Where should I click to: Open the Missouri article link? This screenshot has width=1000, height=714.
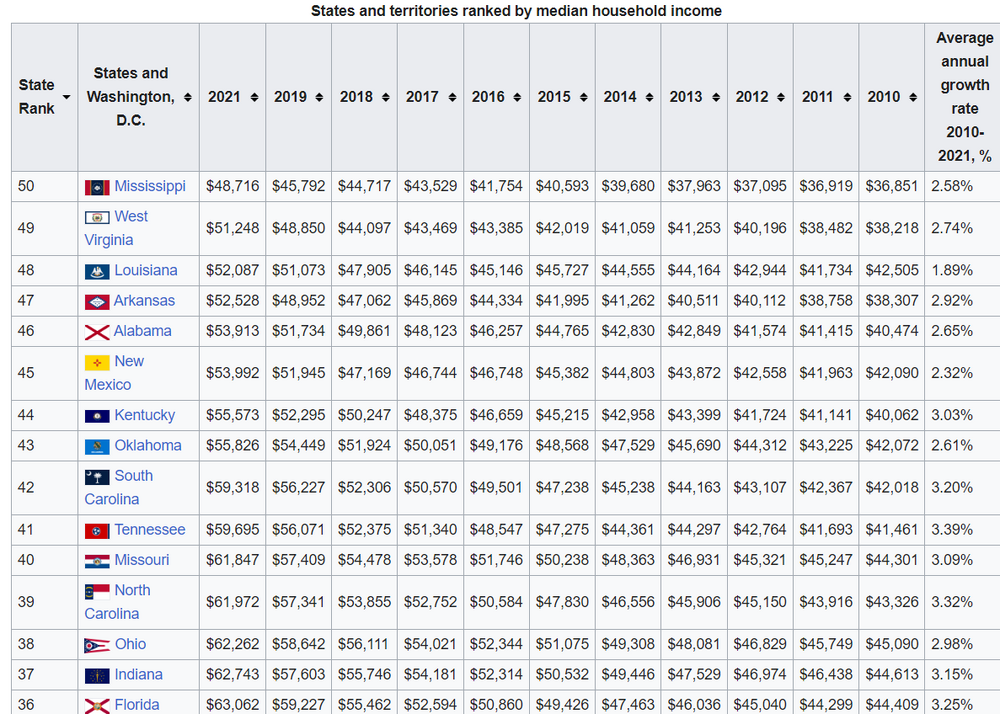pos(141,560)
